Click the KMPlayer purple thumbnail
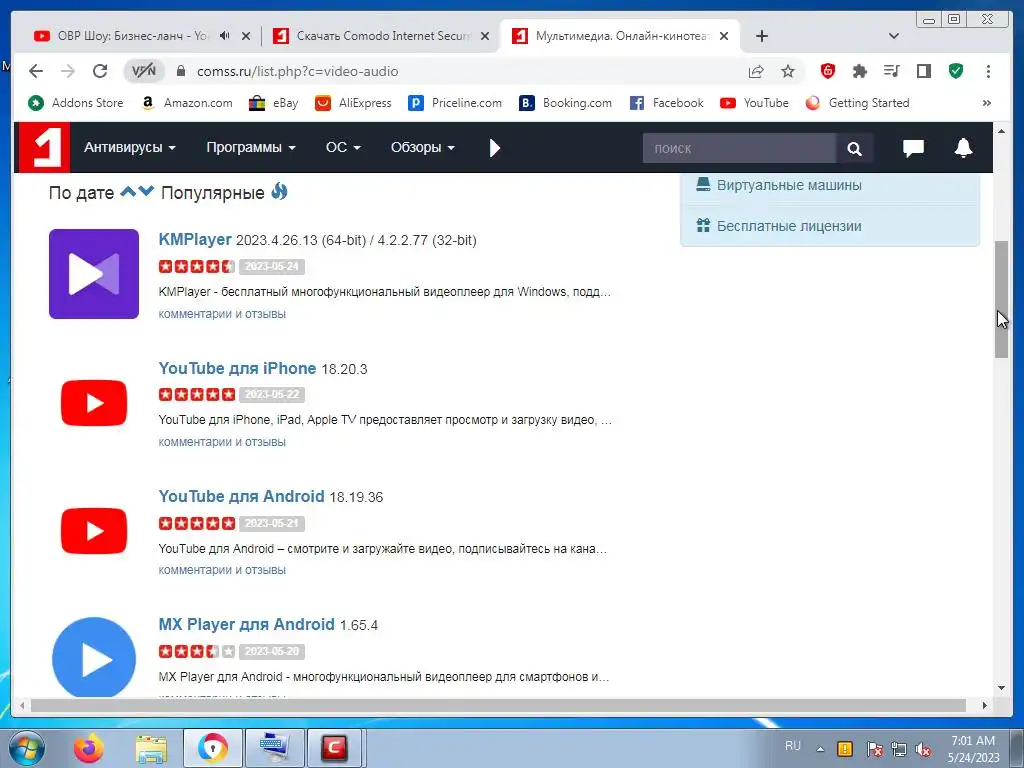The image size is (1024, 768). click(94, 274)
